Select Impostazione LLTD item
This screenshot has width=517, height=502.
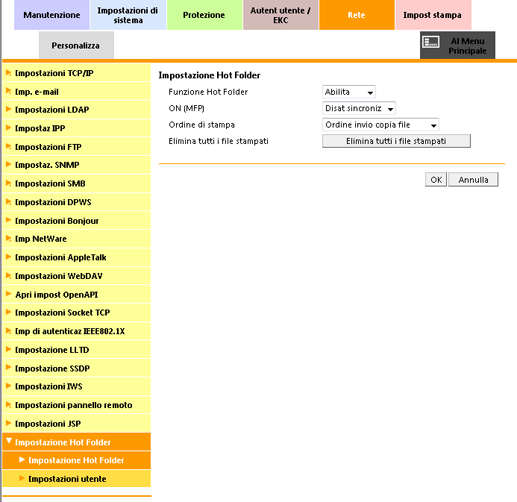point(77,350)
